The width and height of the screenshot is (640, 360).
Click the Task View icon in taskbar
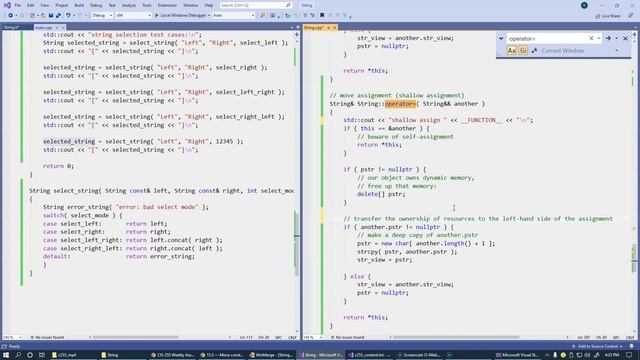pyautogui.click(x=42, y=355)
